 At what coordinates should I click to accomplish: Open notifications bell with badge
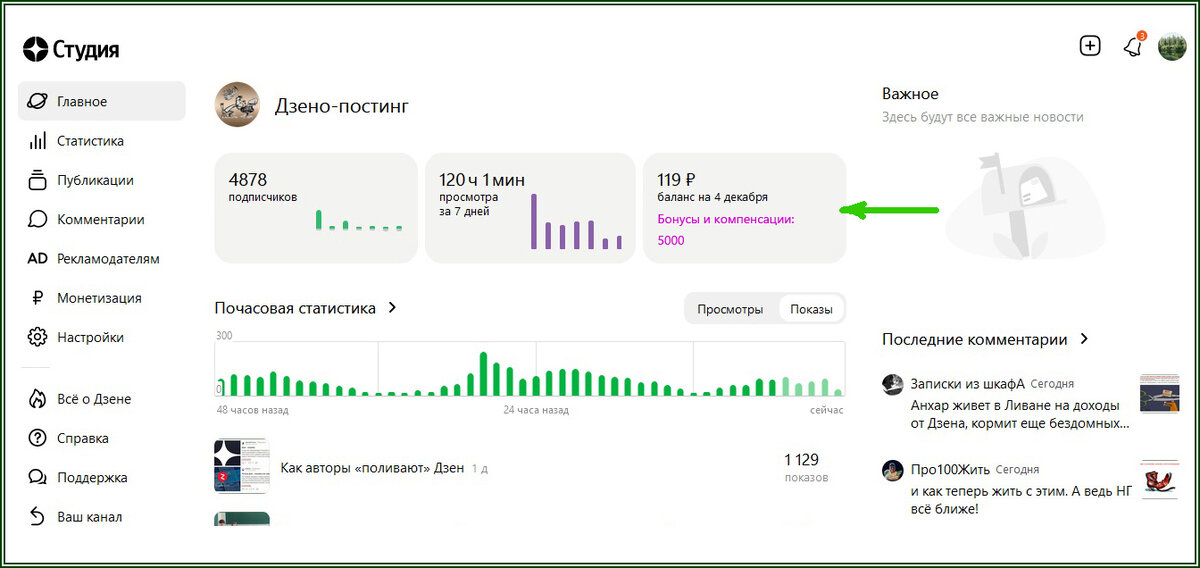1133,46
